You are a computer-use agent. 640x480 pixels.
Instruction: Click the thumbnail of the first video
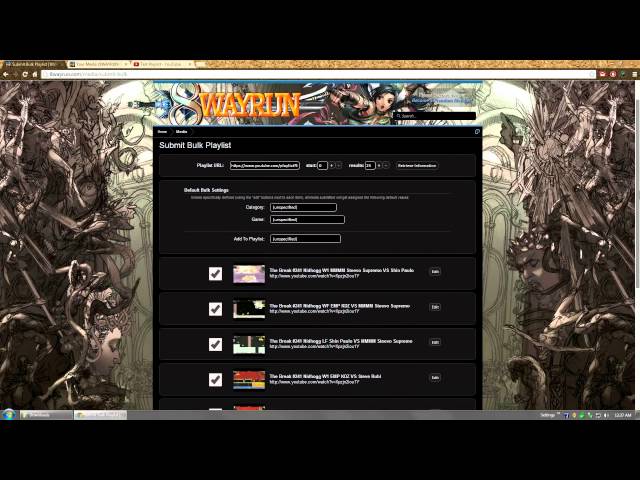click(249, 274)
